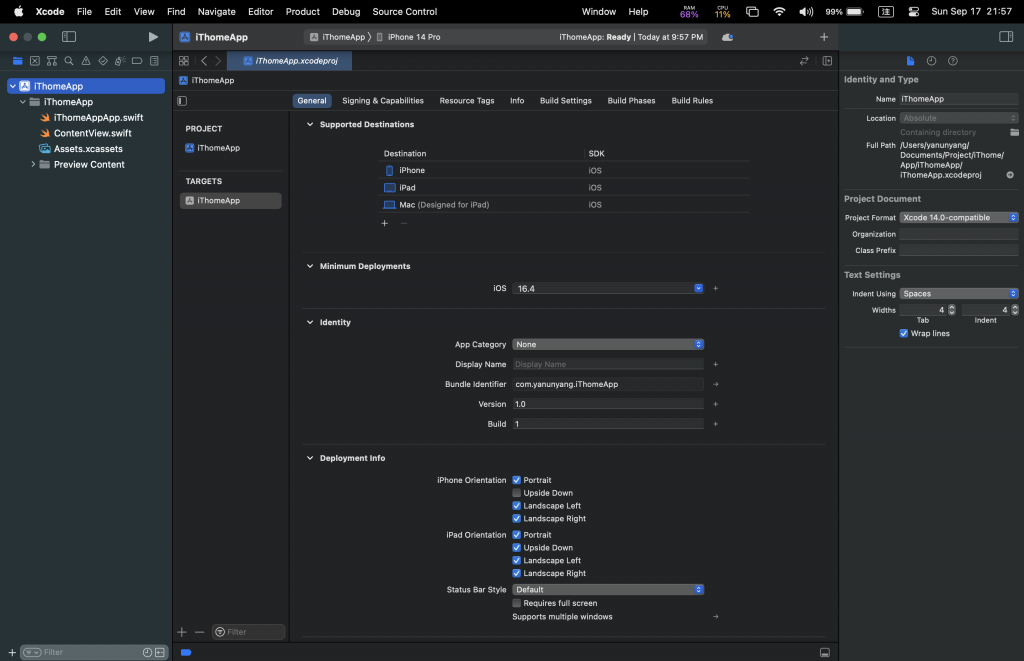
Task: Open the Symbol navigator icon
Action: click(x=52, y=61)
